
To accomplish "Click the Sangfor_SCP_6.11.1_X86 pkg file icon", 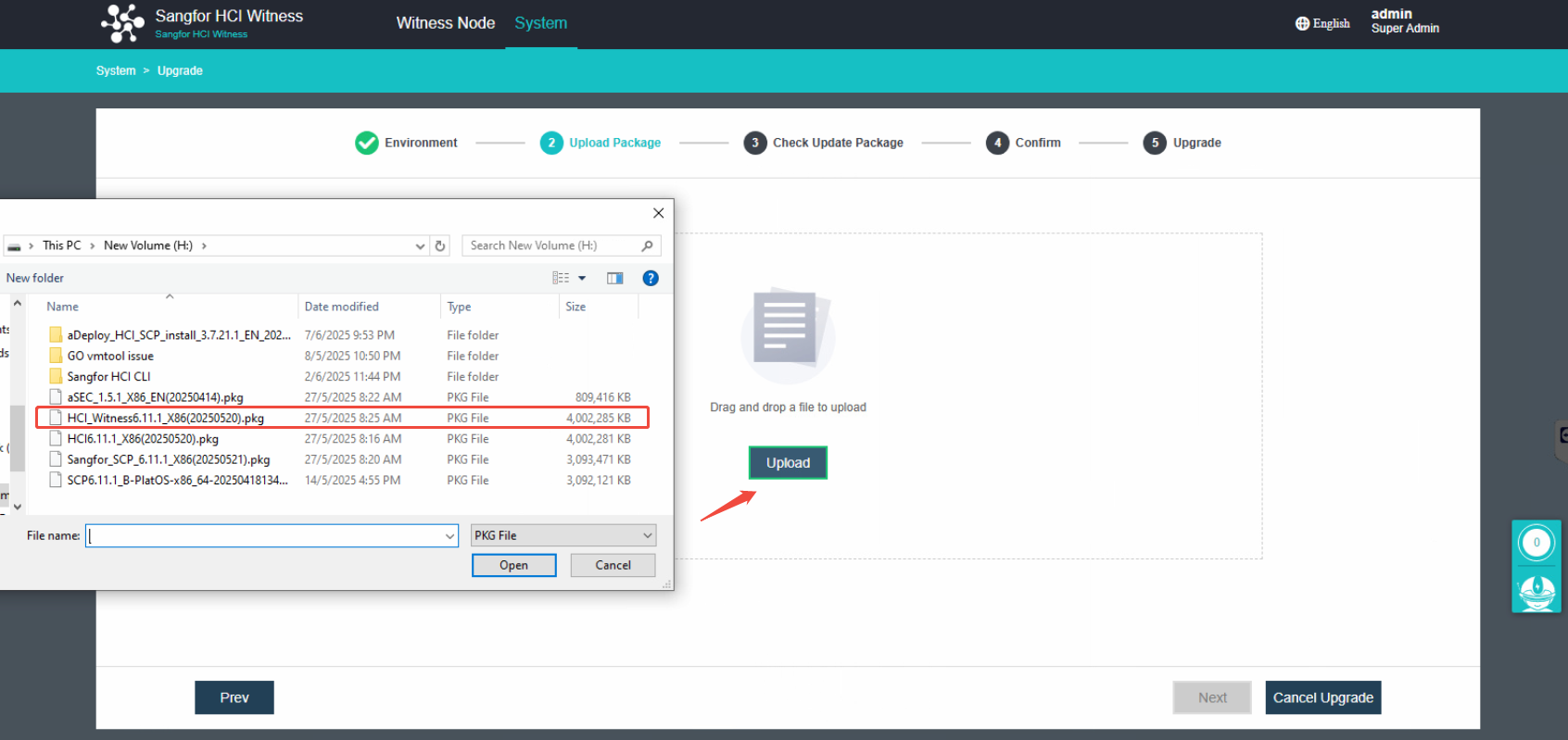I will [x=56, y=459].
